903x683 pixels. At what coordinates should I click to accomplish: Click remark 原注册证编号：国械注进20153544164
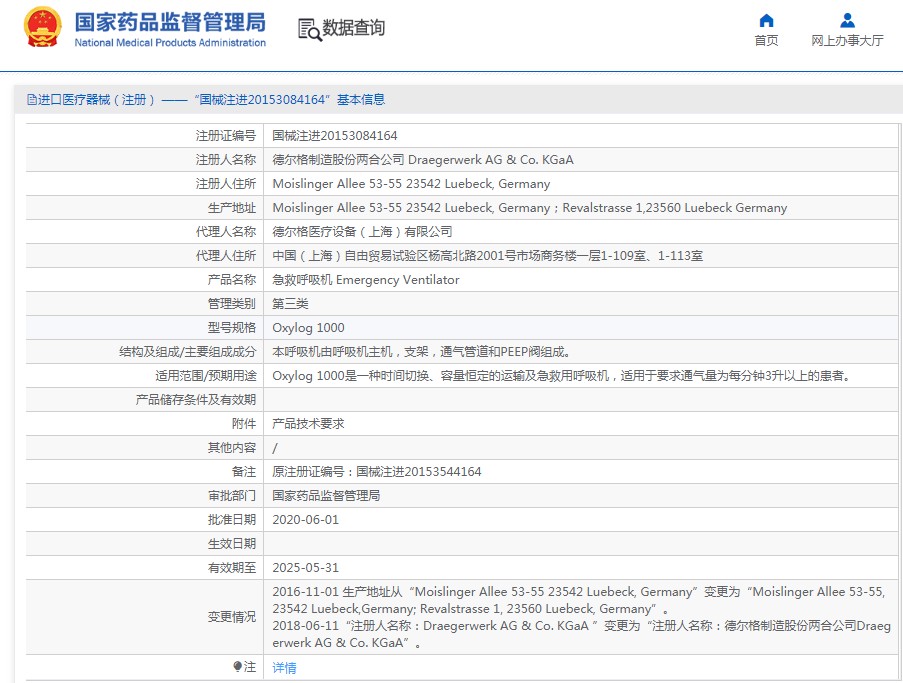coord(377,472)
